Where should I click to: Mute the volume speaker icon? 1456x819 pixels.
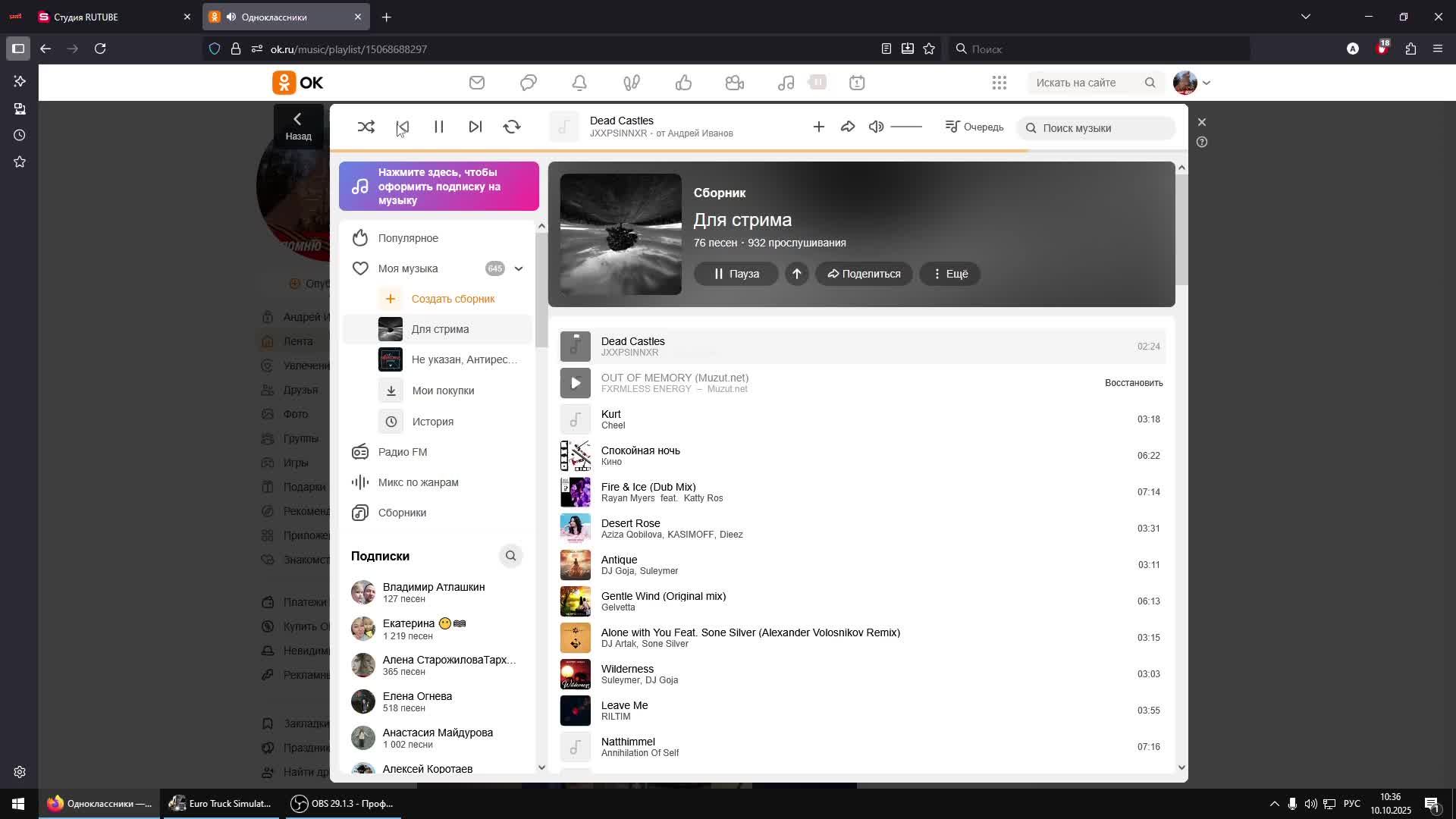tap(876, 127)
